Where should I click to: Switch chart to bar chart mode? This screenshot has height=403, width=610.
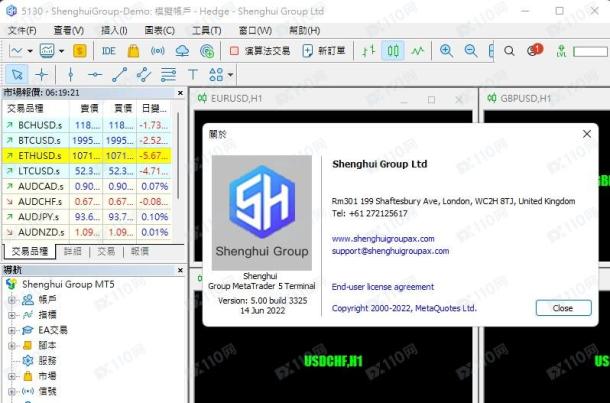click(x=368, y=51)
